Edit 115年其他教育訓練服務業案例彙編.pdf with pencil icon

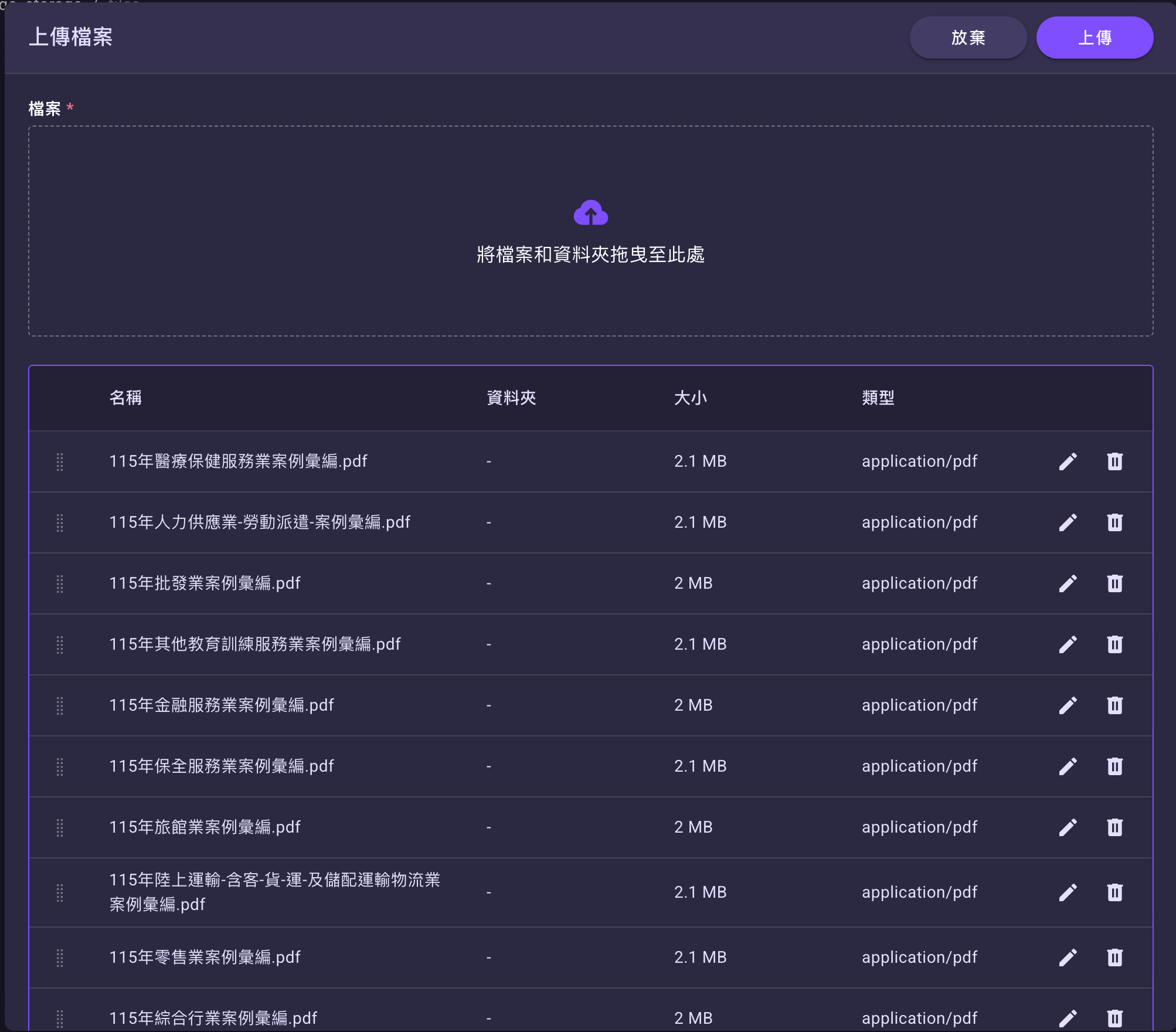[1068, 644]
